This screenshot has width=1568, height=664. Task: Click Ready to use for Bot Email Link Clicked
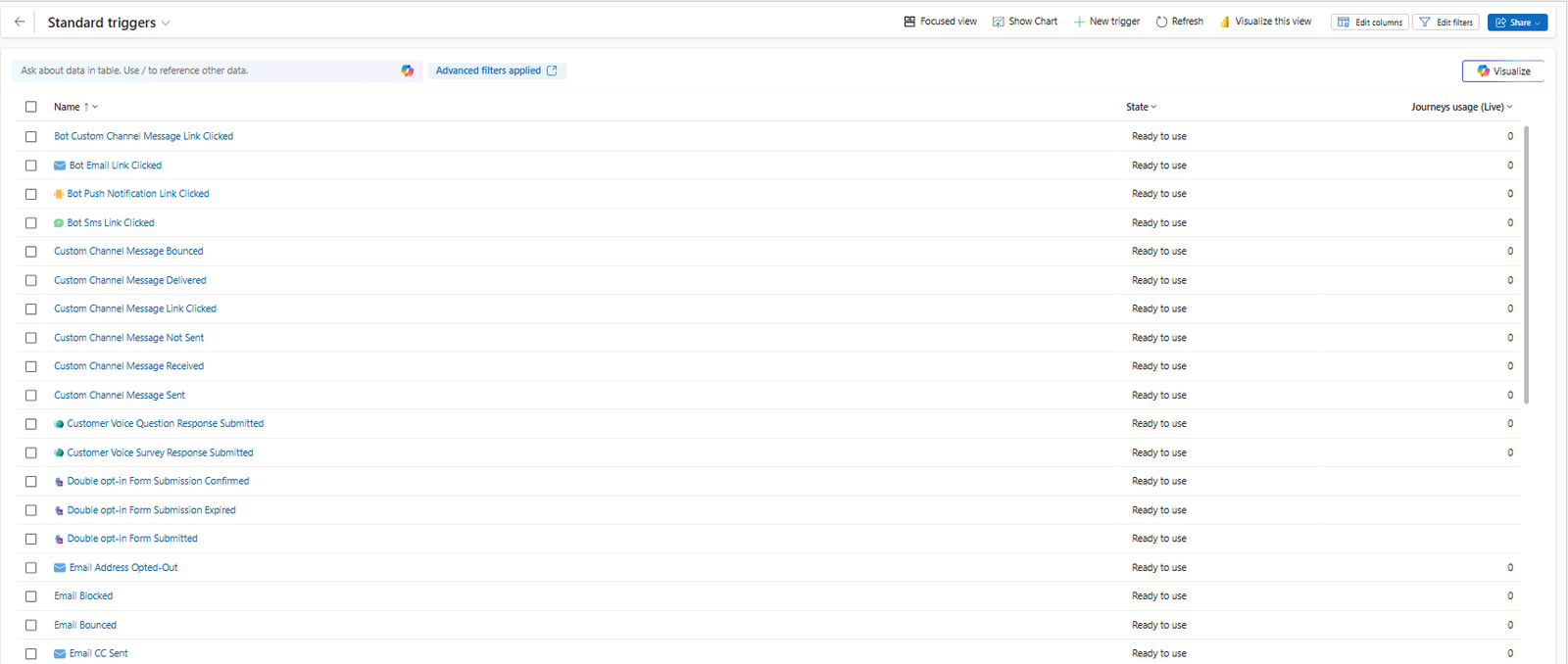click(1158, 166)
